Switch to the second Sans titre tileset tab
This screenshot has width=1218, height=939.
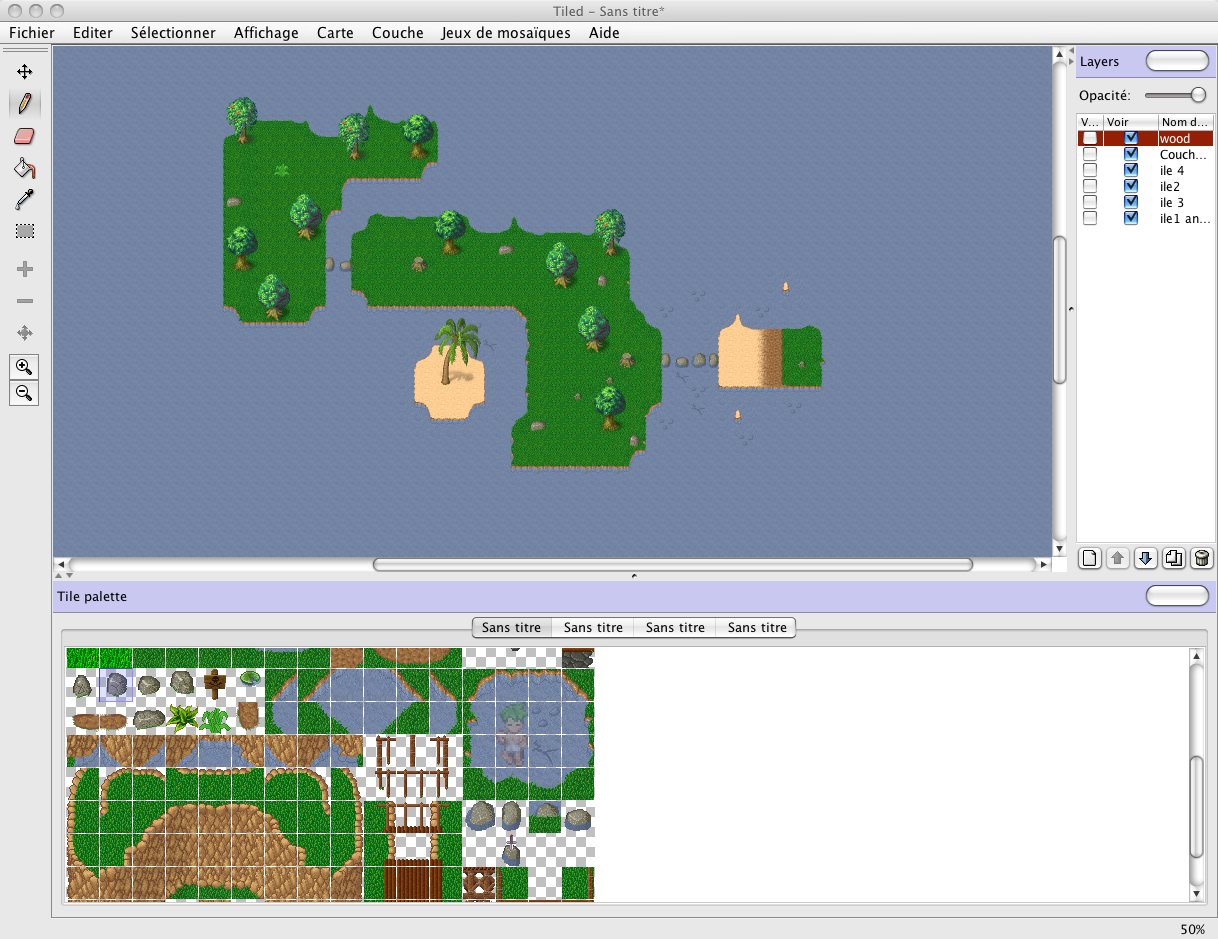click(593, 628)
